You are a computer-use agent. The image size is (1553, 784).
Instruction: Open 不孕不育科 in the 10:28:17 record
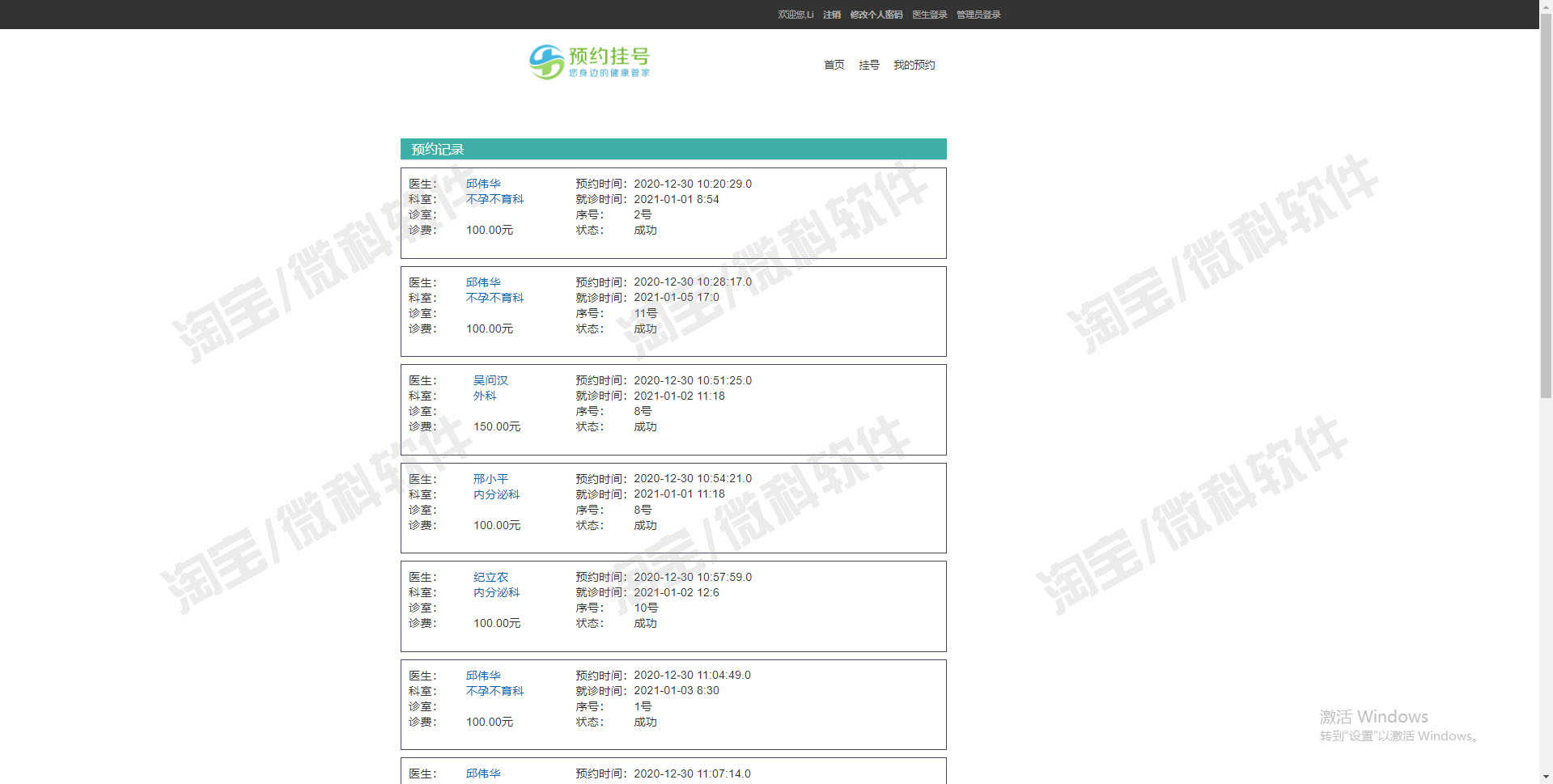click(494, 298)
